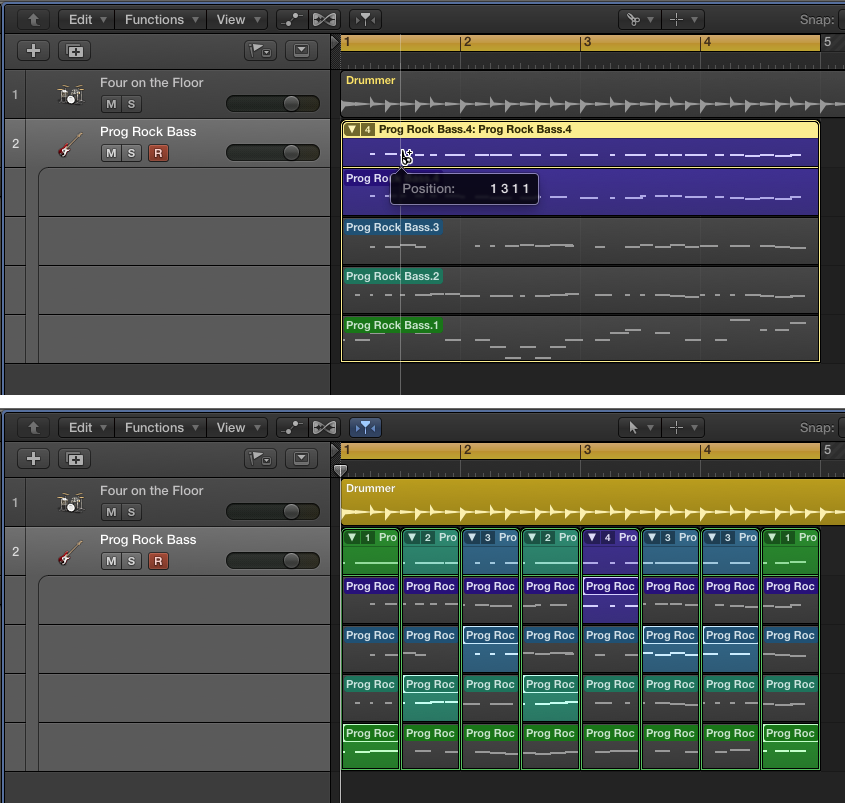Toggle record enable on Prog Rock Bass, top window
Image resolution: width=845 pixels, height=803 pixels.
158,153
